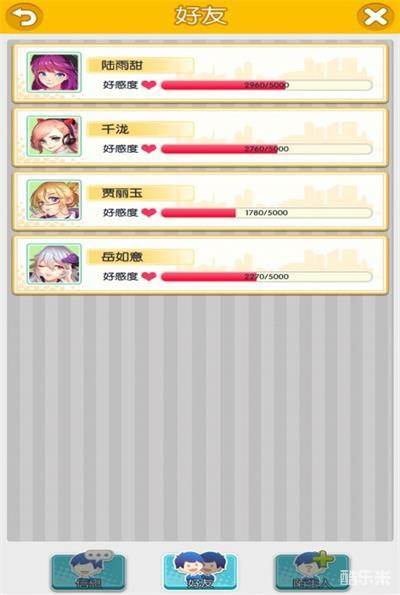Open 陆雨甜's purple-haired avatar
This screenshot has width=400, height=595.
tap(54, 72)
